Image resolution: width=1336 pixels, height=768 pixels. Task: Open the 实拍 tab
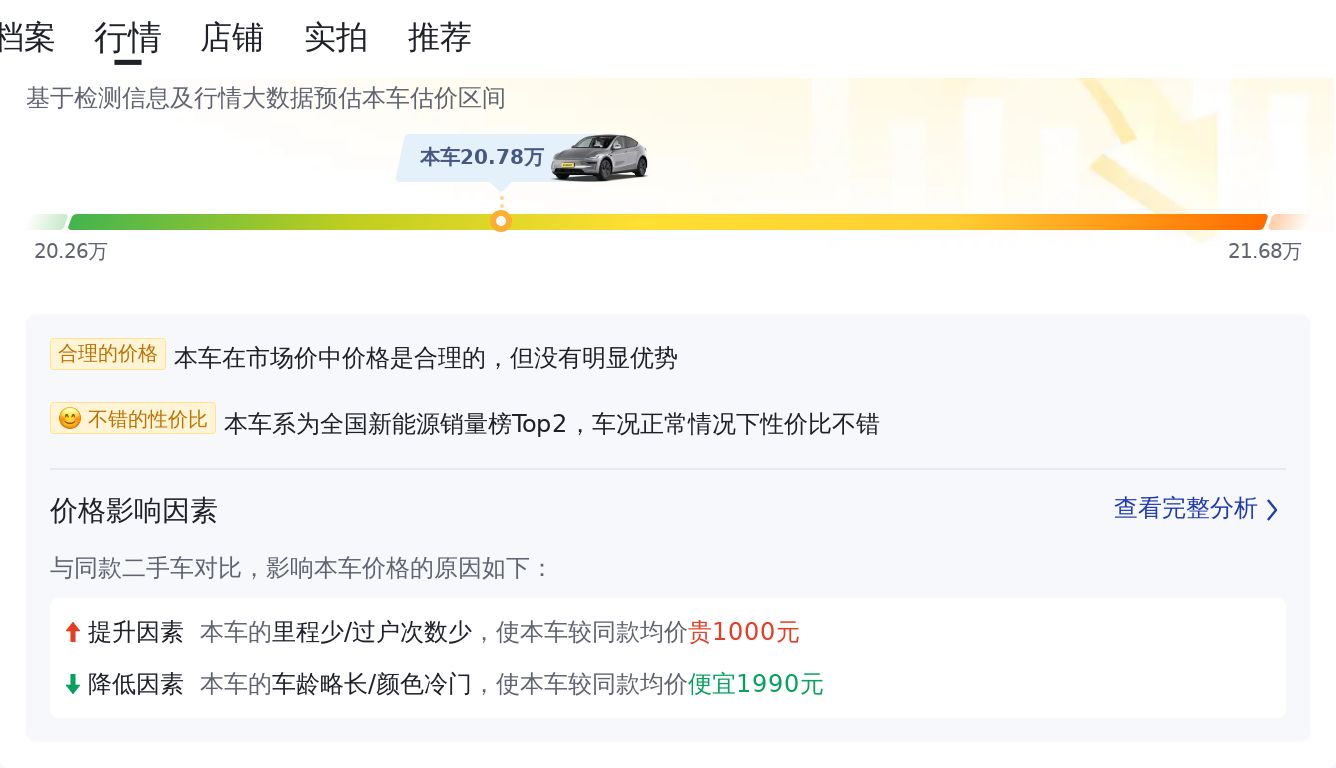pos(336,38)
